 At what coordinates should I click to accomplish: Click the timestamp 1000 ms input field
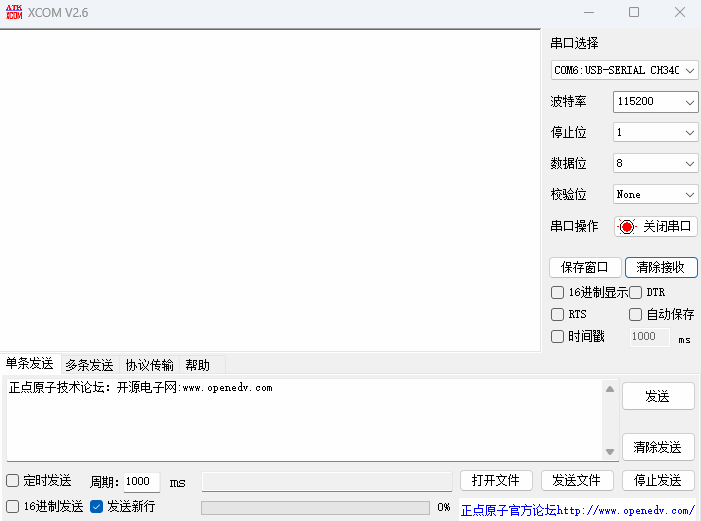pos(650,337)
